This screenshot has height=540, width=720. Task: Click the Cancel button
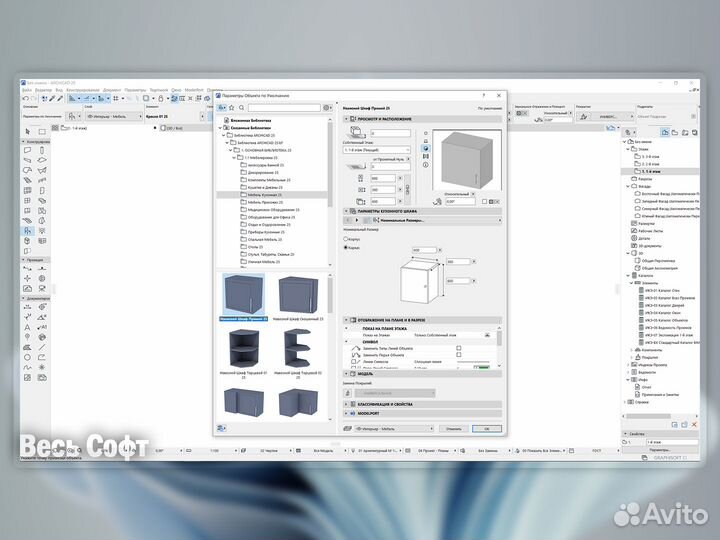pyautogui.click(x=454, y=429)
